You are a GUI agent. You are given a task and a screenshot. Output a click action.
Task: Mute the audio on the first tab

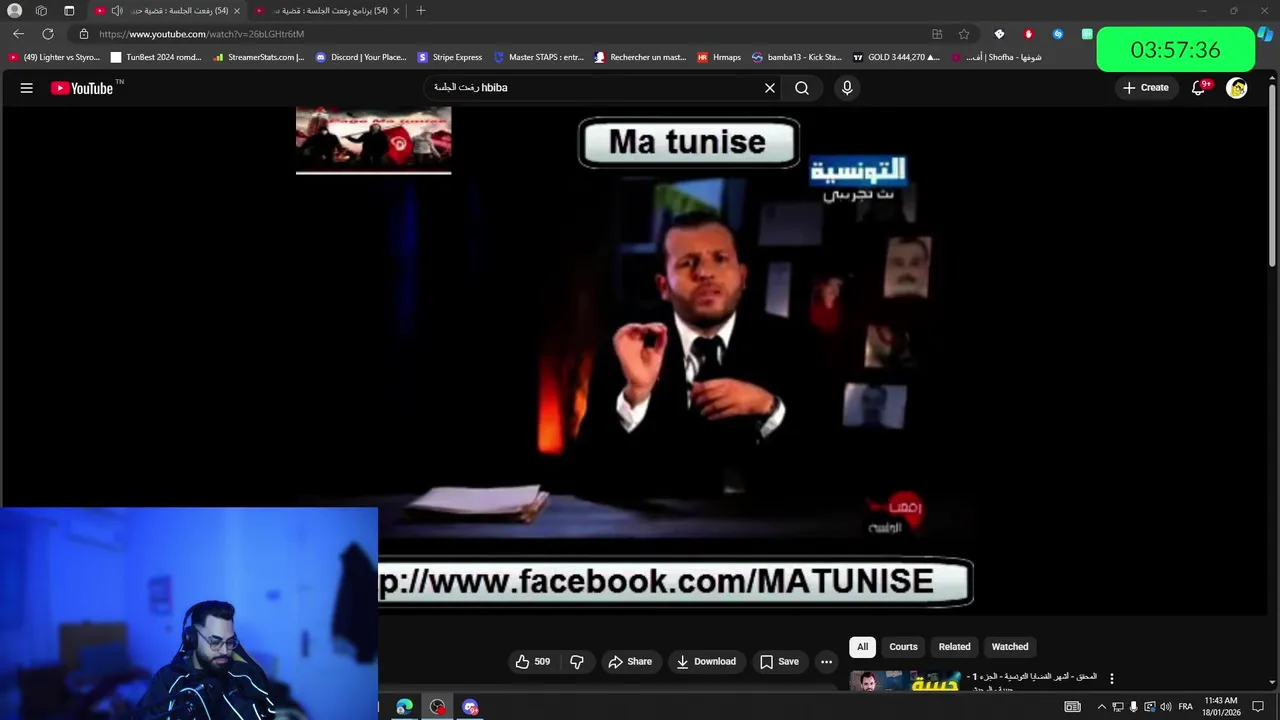tap(116, 11)
